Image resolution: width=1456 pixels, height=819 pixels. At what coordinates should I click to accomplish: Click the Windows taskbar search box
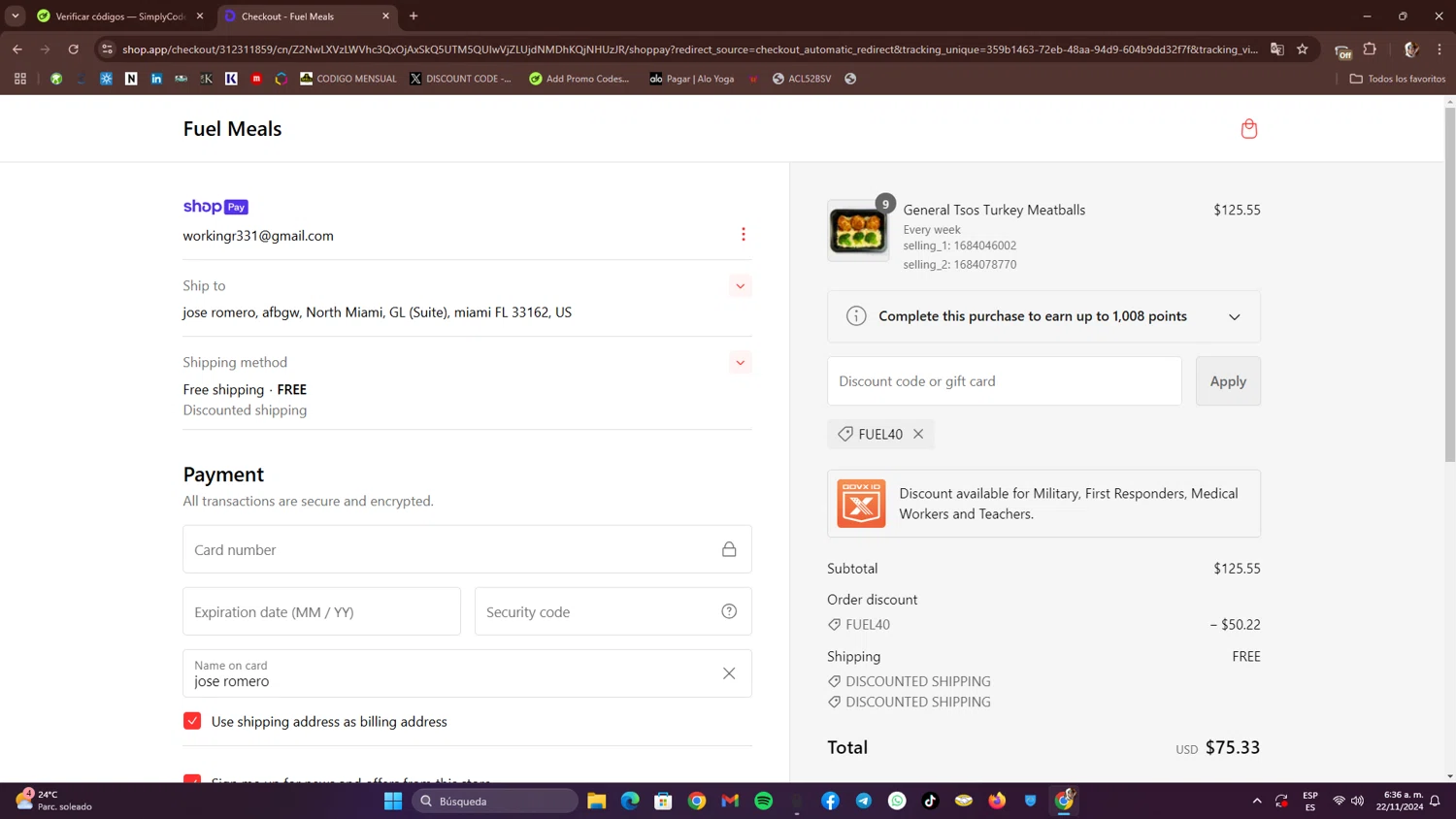tap(495, 801)
